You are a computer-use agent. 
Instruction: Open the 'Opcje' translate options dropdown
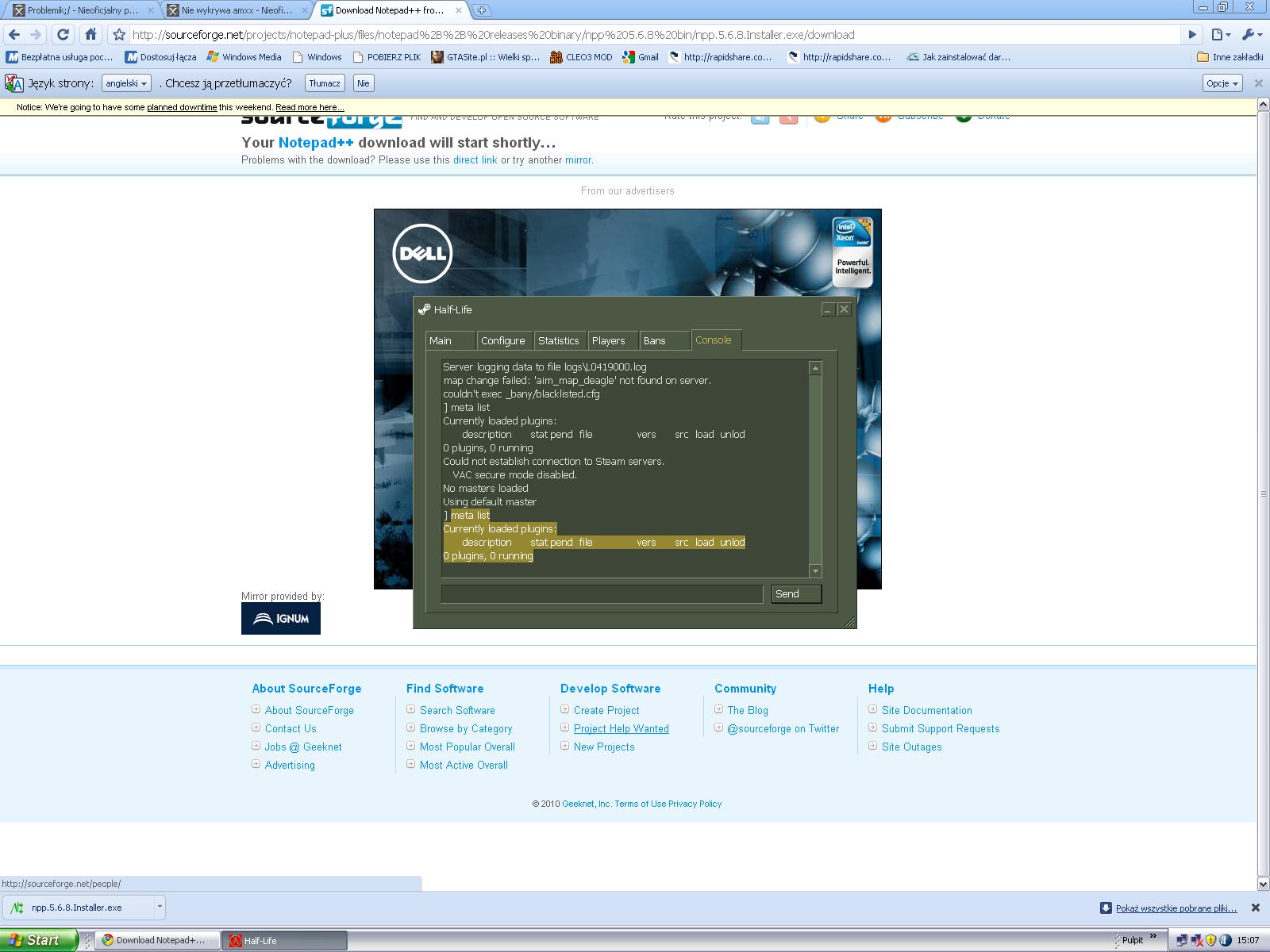coord(1222,83)
